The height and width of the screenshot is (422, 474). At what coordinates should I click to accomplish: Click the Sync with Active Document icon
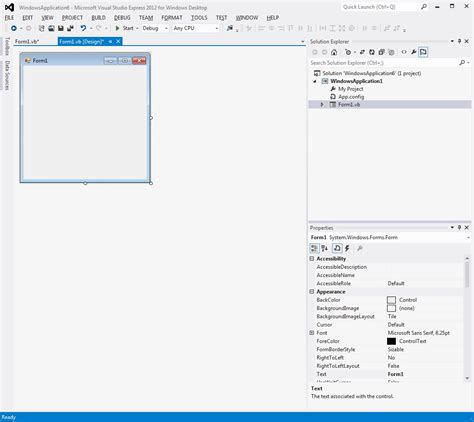coord(362,52)
